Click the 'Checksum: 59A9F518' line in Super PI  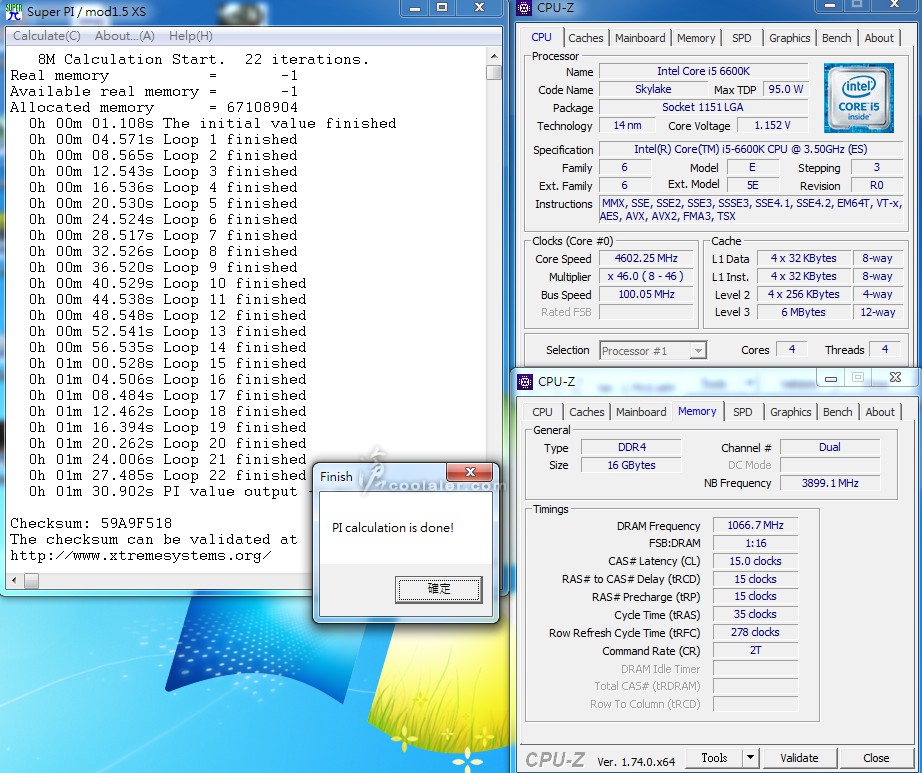pyautogui.click(x=91, y=524)
